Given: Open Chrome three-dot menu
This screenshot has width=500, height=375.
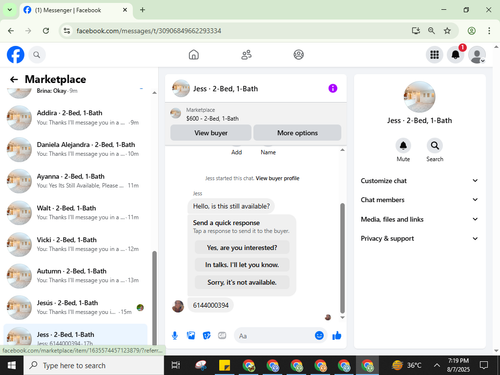Looking at the screenshot, I should tap(489, 31).
